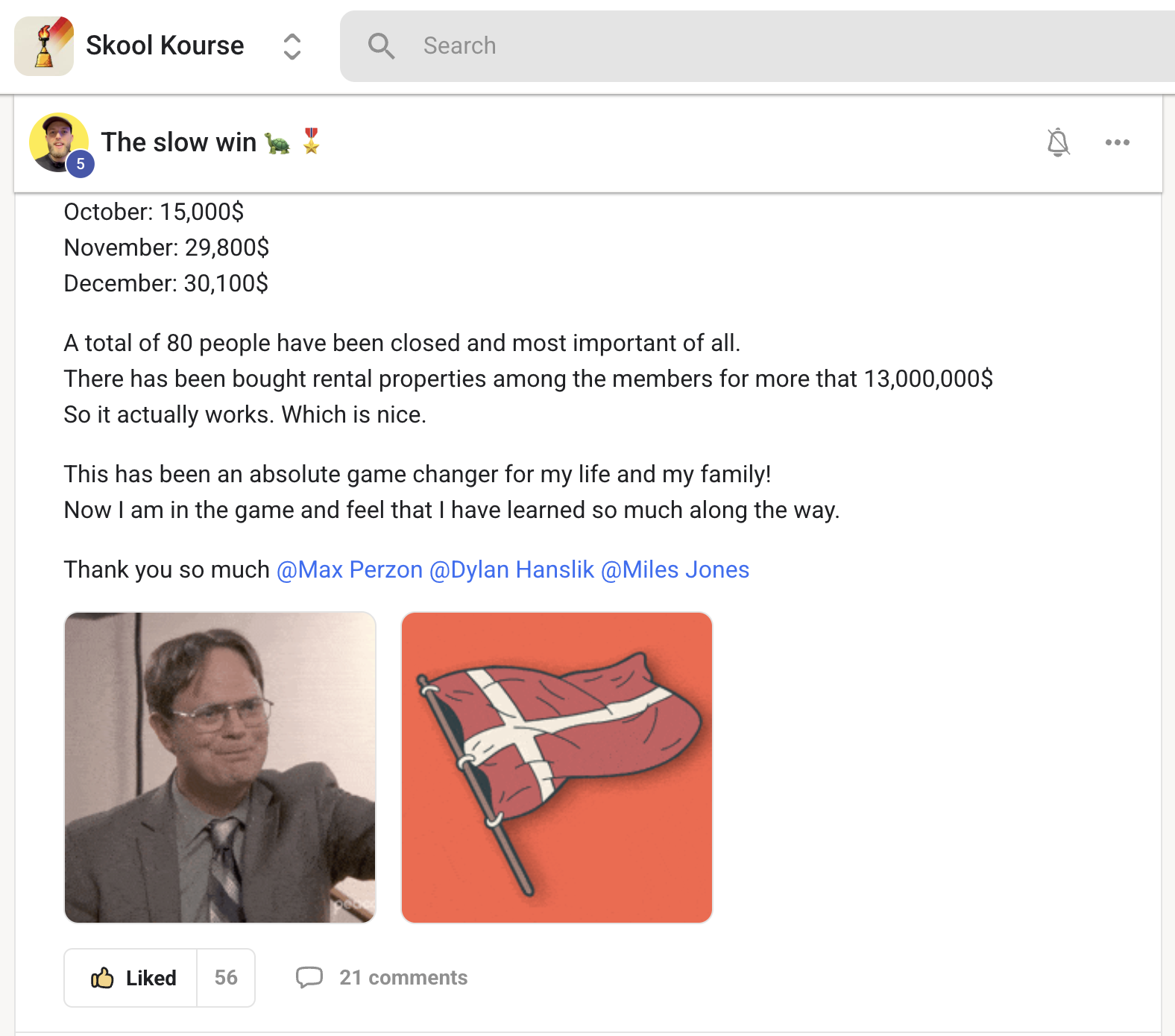Open the @Miles Jones mention link
The image size is (1175, 1036).
click(x=675, y=569)
